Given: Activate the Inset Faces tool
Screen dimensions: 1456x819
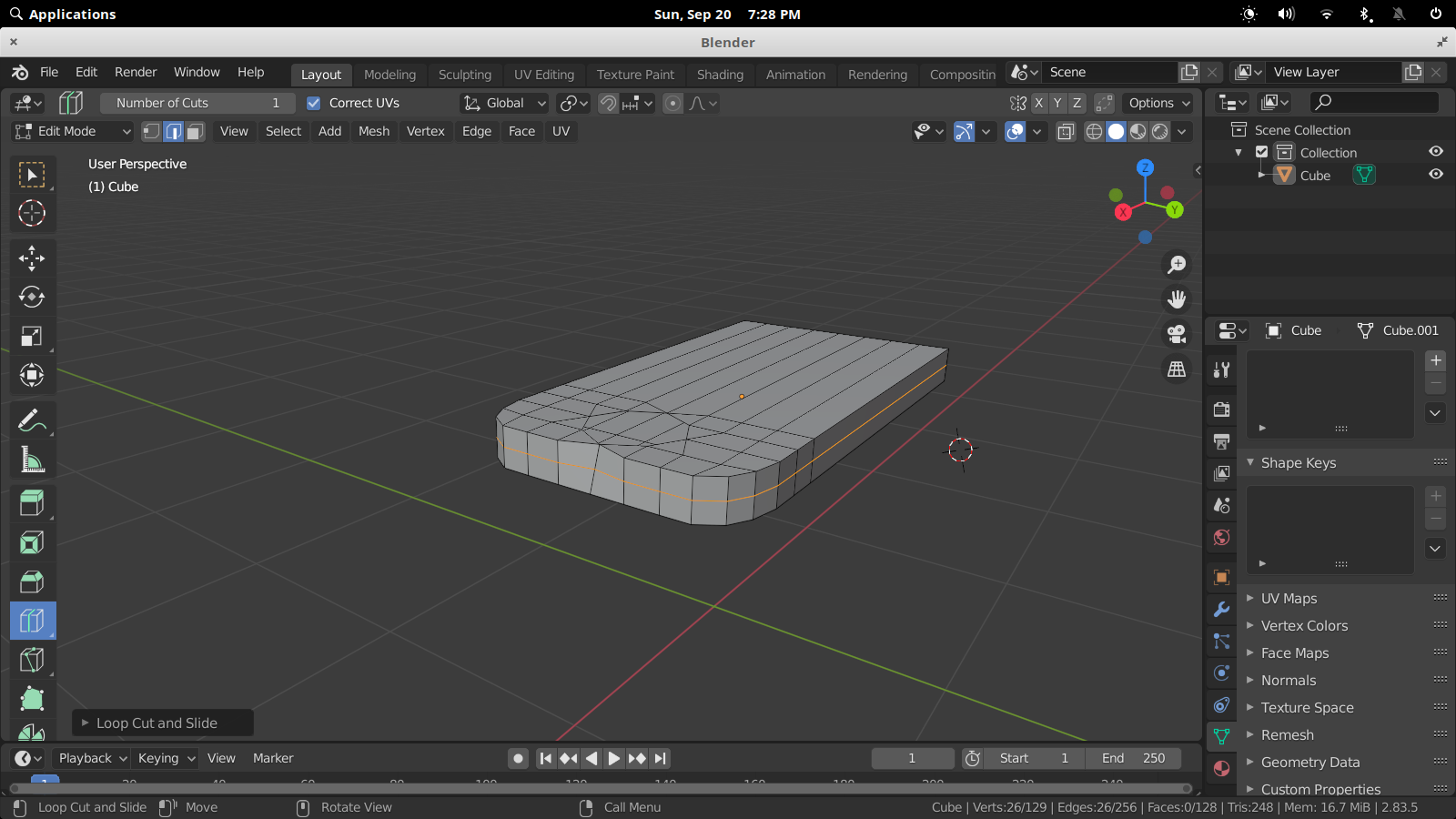Looking at the screenshot, I should point(32,543).
